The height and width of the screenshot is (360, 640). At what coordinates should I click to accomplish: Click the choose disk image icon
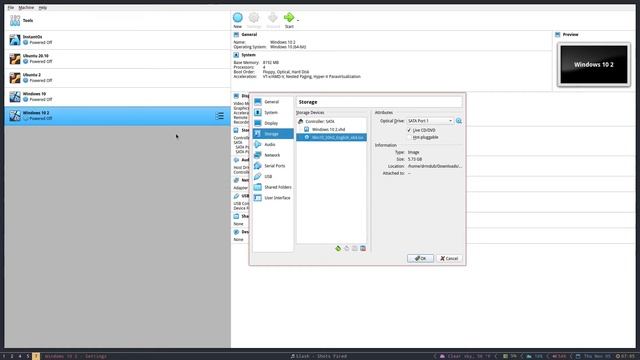tap(459, 121)
